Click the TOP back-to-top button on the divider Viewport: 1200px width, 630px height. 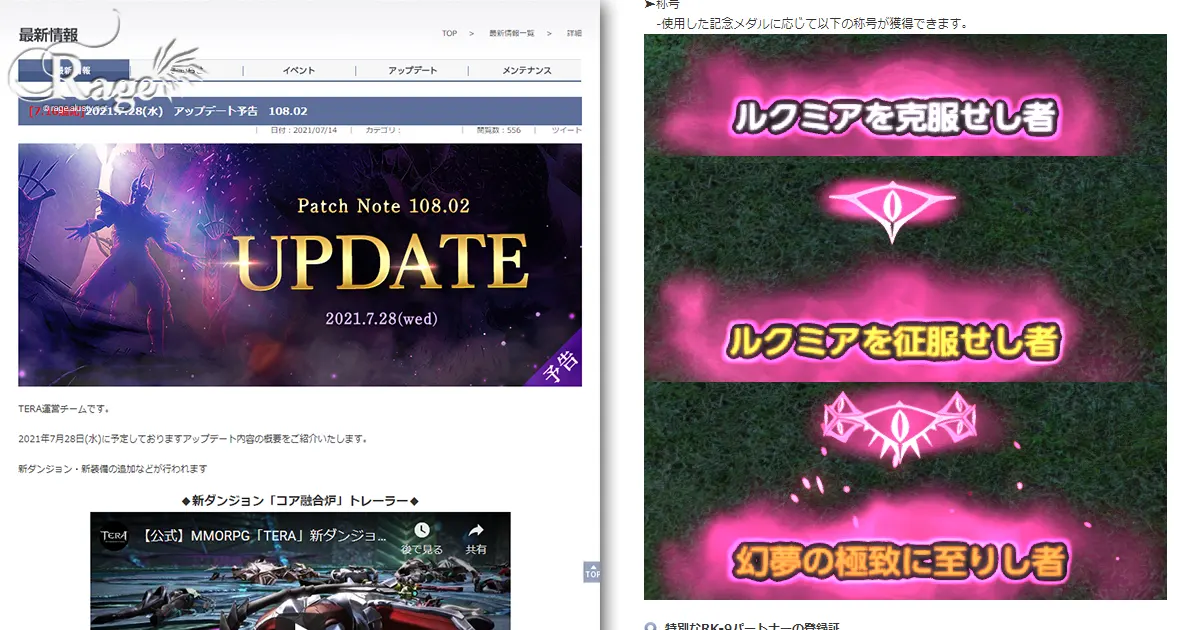pyautogui.click(x=592, y=573)
